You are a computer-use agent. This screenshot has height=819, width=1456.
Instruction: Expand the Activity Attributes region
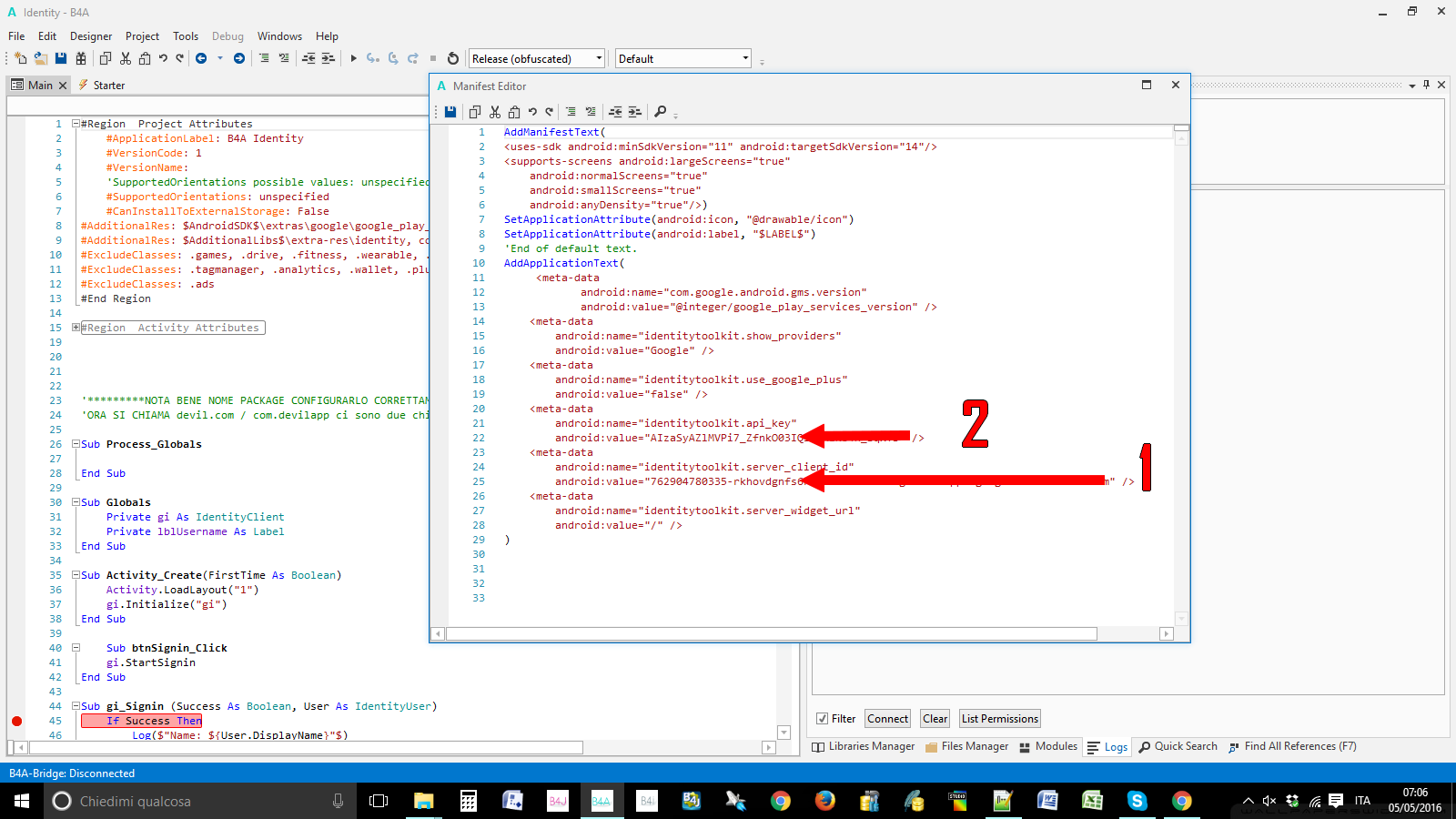(x=76, y=328)
